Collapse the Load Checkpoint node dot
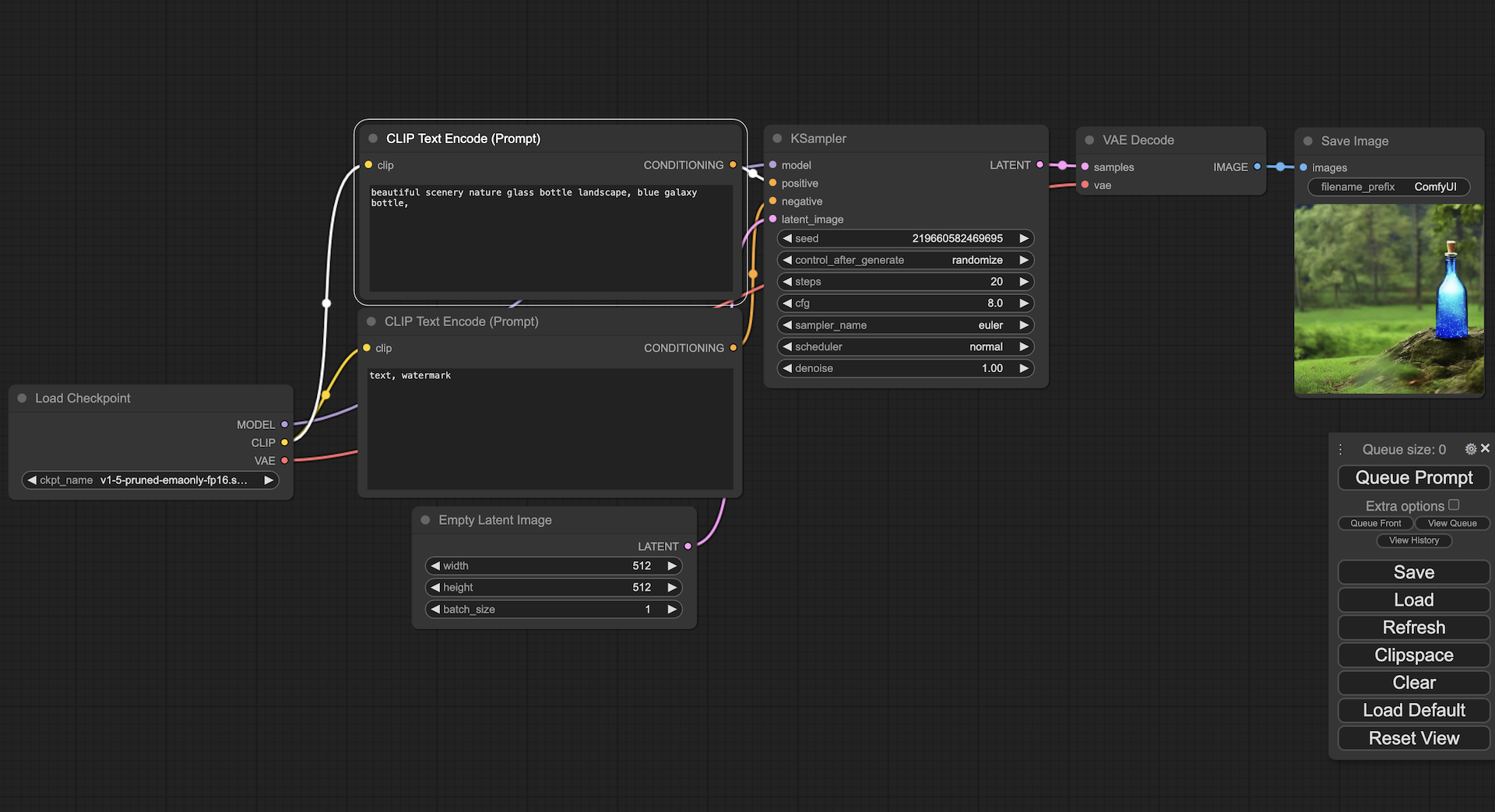The width and height of the screenshot is (1495, 812). tap(22, 398)
